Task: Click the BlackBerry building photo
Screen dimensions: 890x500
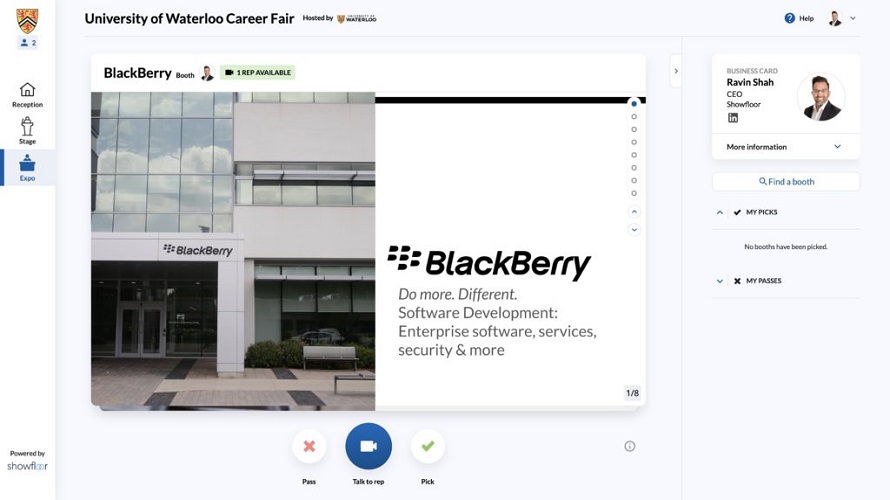Action: pyautogui.click(x=233, y=251)
